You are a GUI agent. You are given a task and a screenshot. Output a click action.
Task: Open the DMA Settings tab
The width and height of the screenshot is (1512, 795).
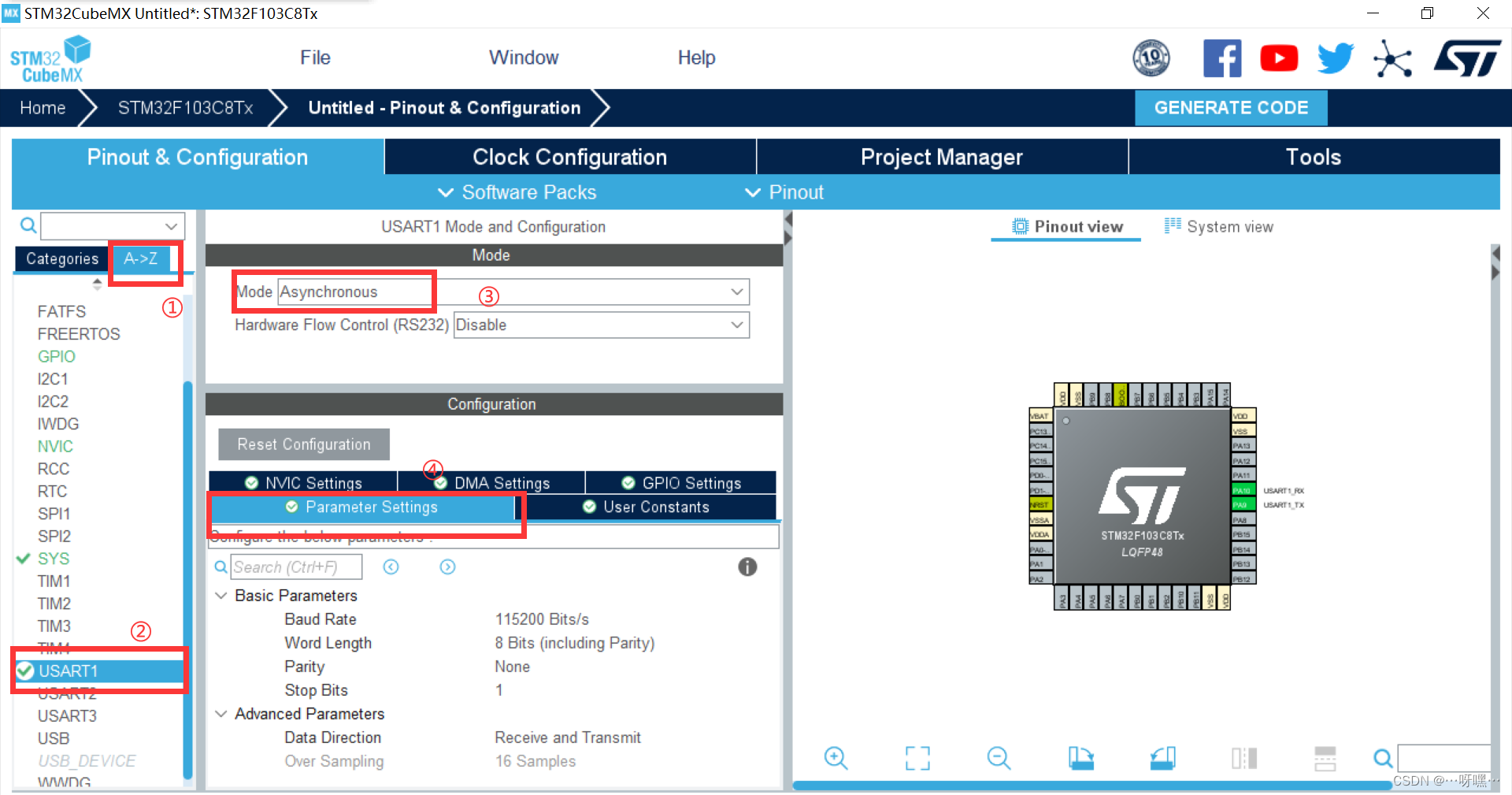pyautogui.click(x=491, y=483)
